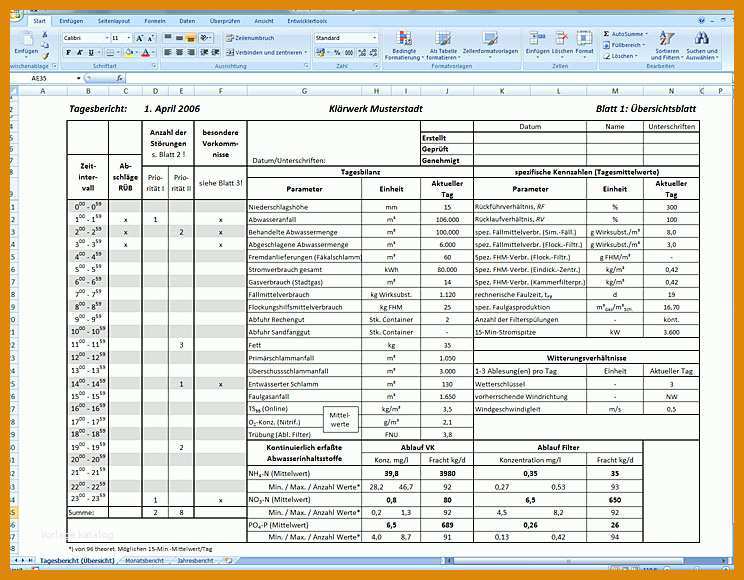Open the Daten ribbon tab

[x=187, y=21]
